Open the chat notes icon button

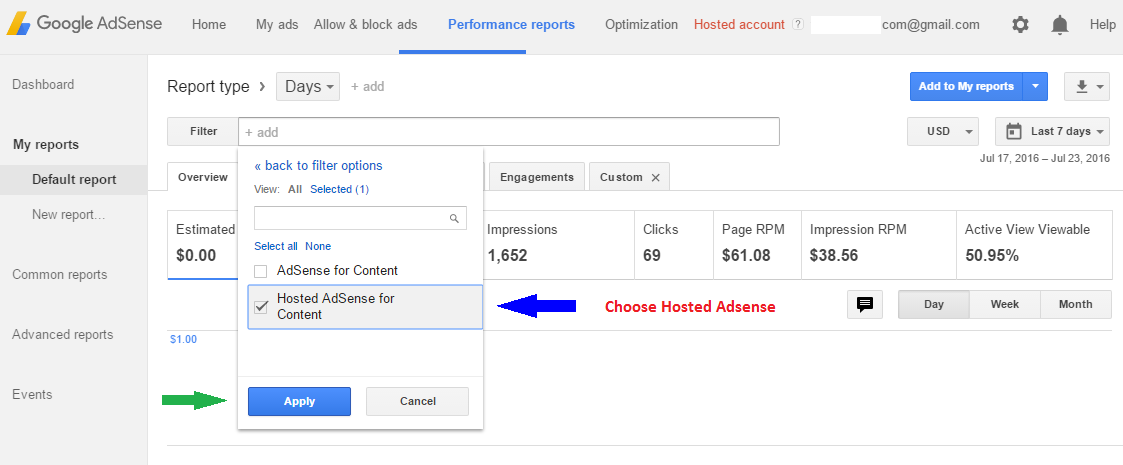tap(864, 304)
